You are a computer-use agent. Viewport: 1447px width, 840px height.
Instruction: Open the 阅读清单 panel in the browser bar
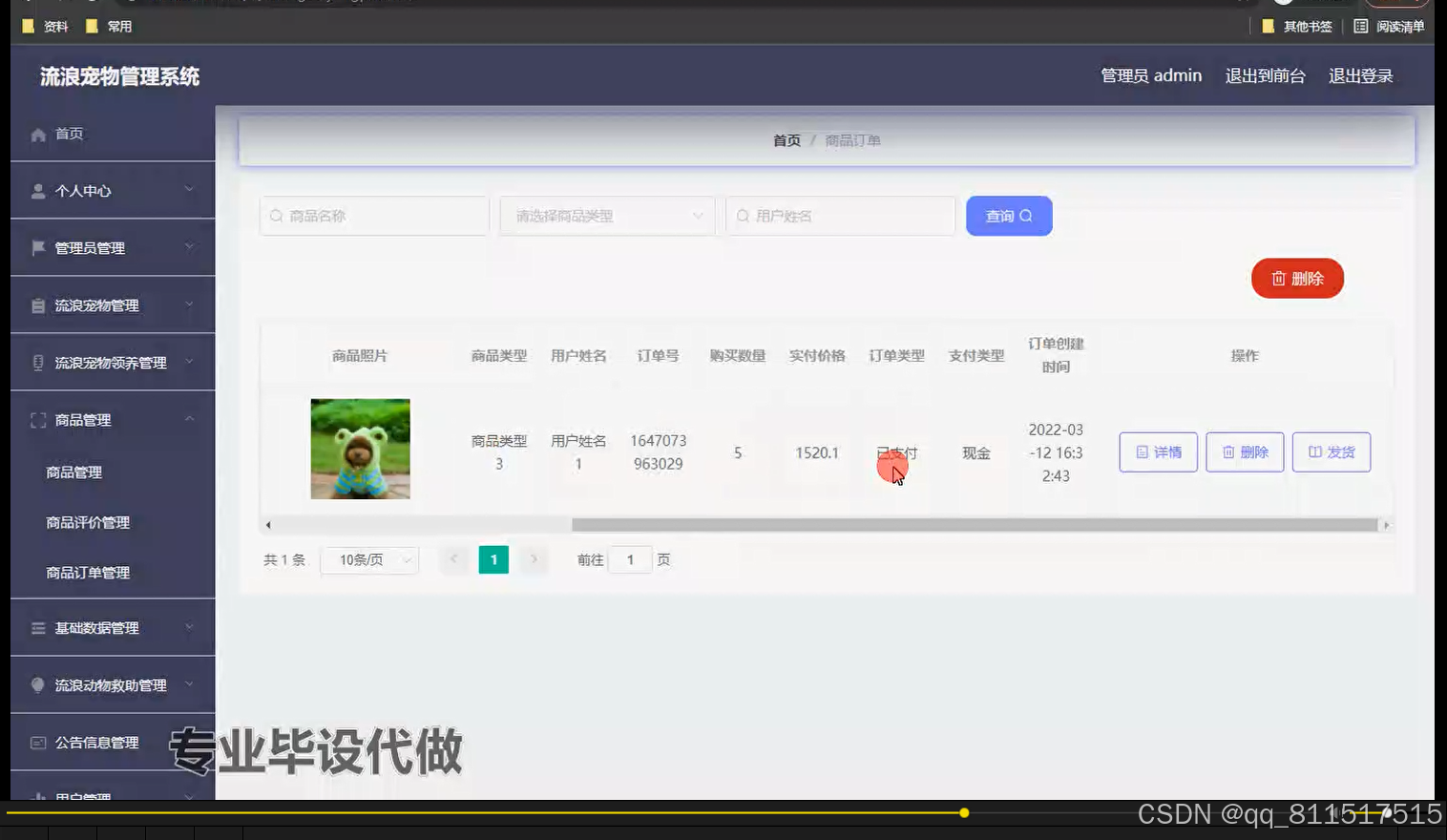click(1389, 26)
